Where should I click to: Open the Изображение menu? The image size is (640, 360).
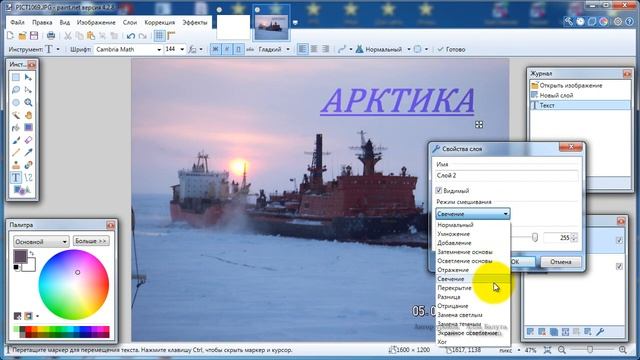[x=96, y=22]
